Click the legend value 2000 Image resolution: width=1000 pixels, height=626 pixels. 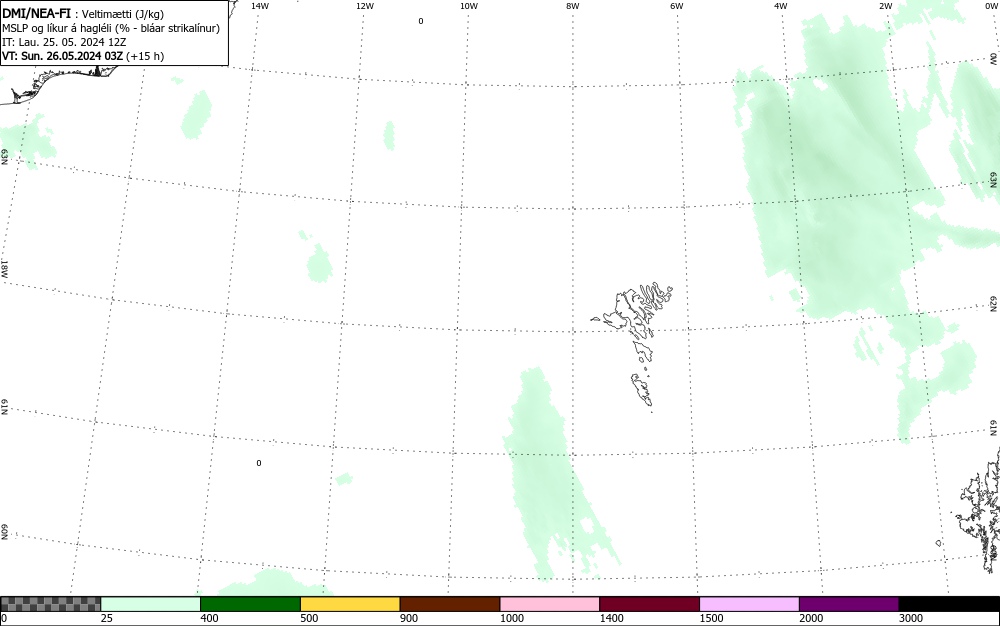click(x=811, y=618)
